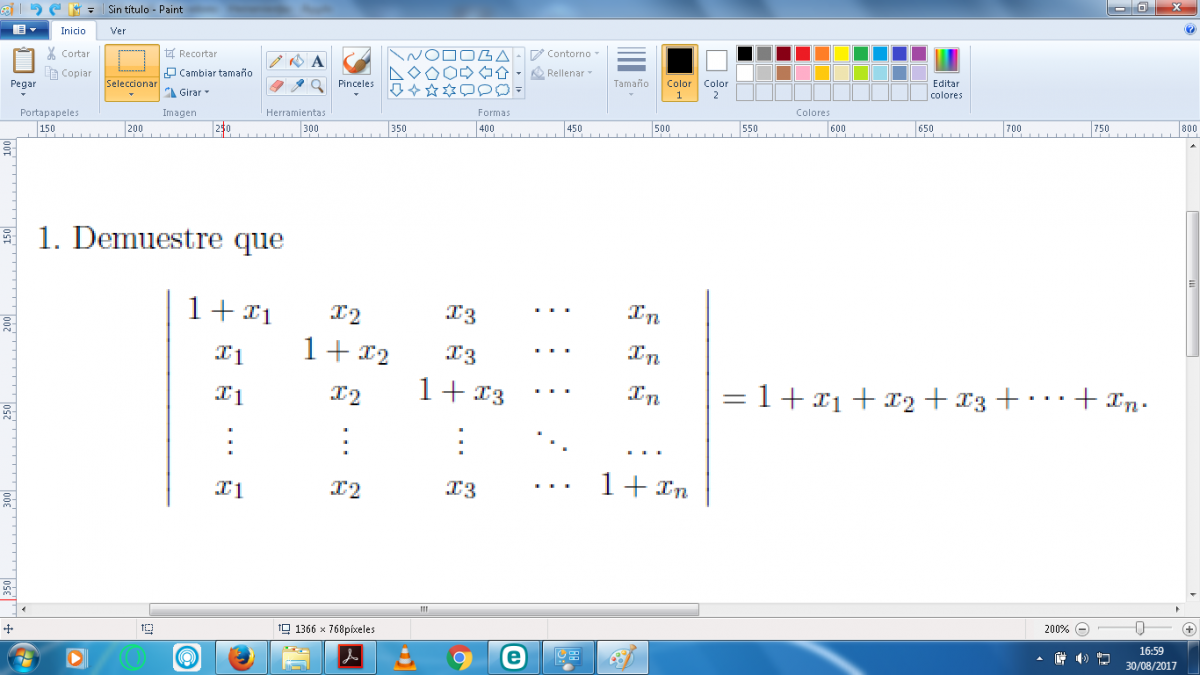1200x675 pixels.
Task: Switch active color to Color 2
Action: pyautogui.click(x=716, y=73)
